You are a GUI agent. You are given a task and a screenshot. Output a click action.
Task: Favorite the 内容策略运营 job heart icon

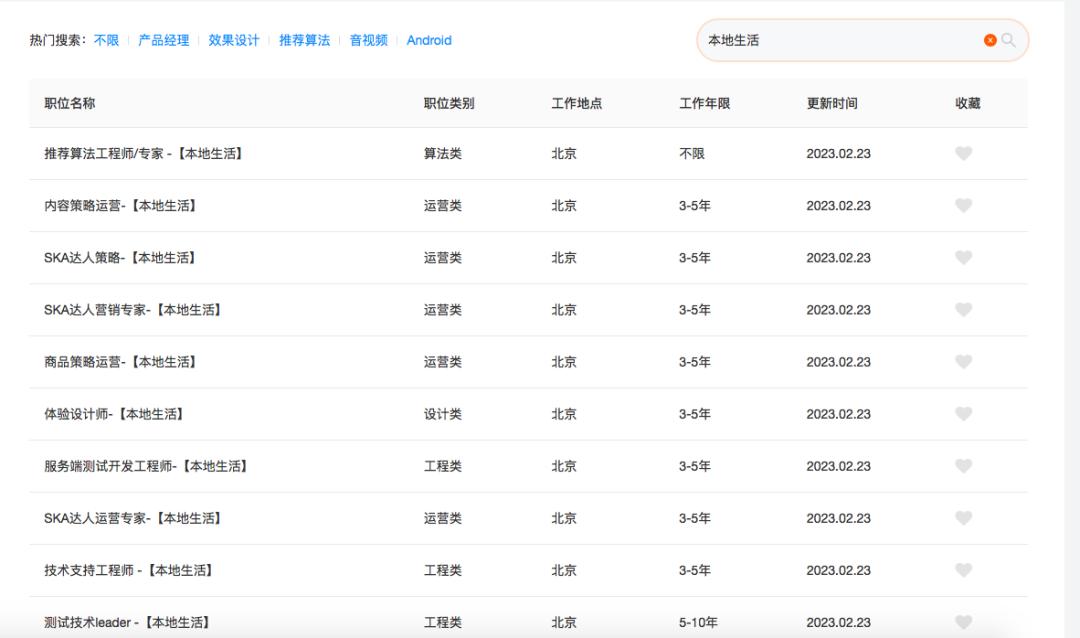[964, 205]
